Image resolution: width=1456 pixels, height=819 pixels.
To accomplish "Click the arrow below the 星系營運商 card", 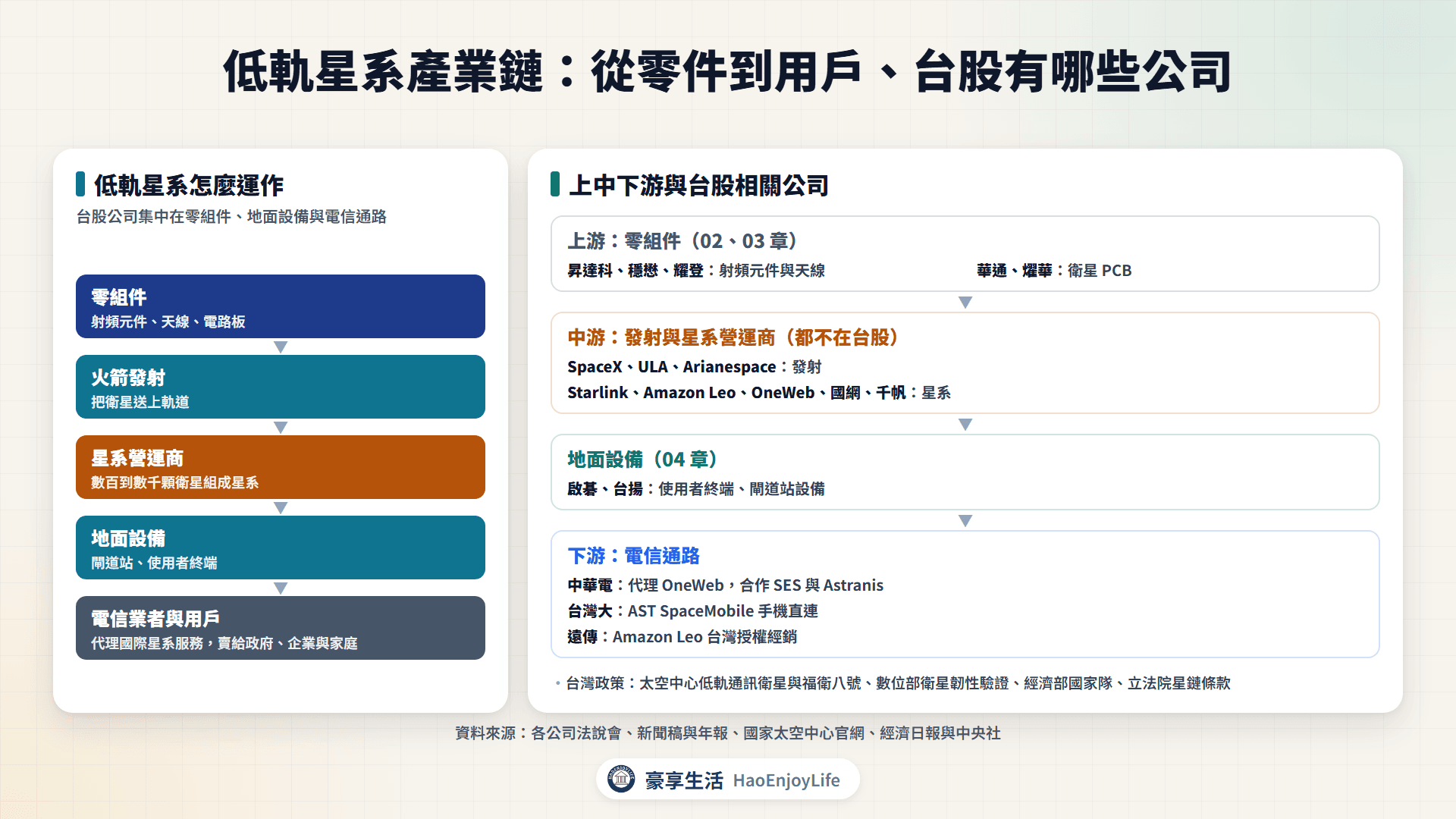I will click(281, 508).
